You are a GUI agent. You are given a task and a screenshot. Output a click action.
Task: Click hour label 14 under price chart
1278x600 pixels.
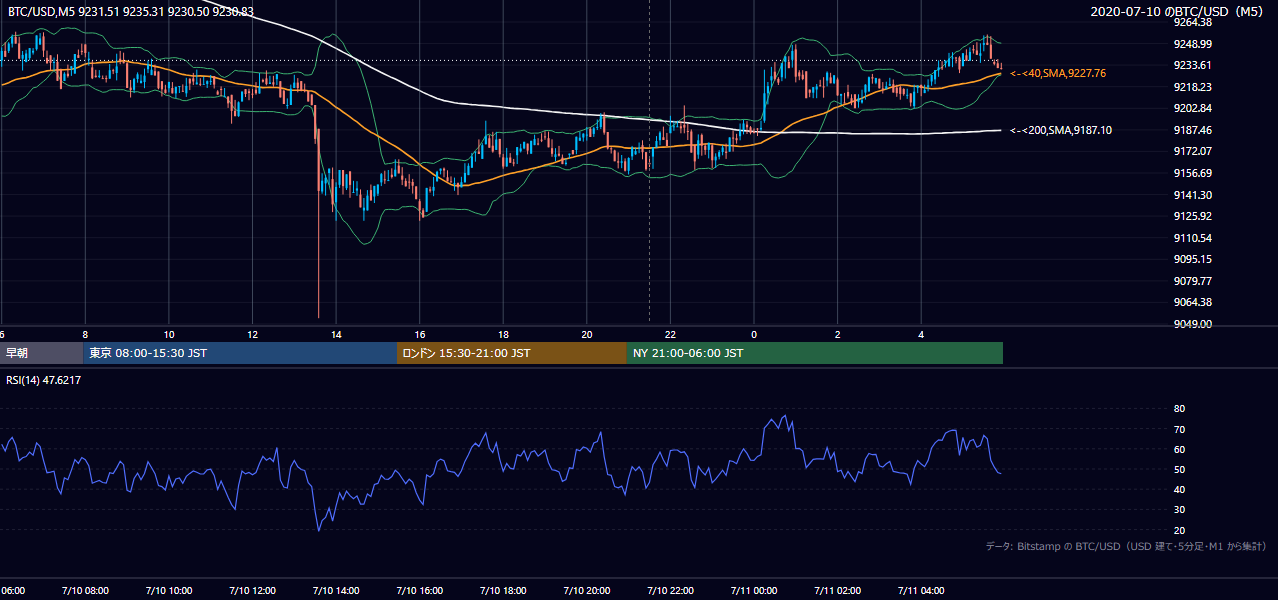coord(336,334)
